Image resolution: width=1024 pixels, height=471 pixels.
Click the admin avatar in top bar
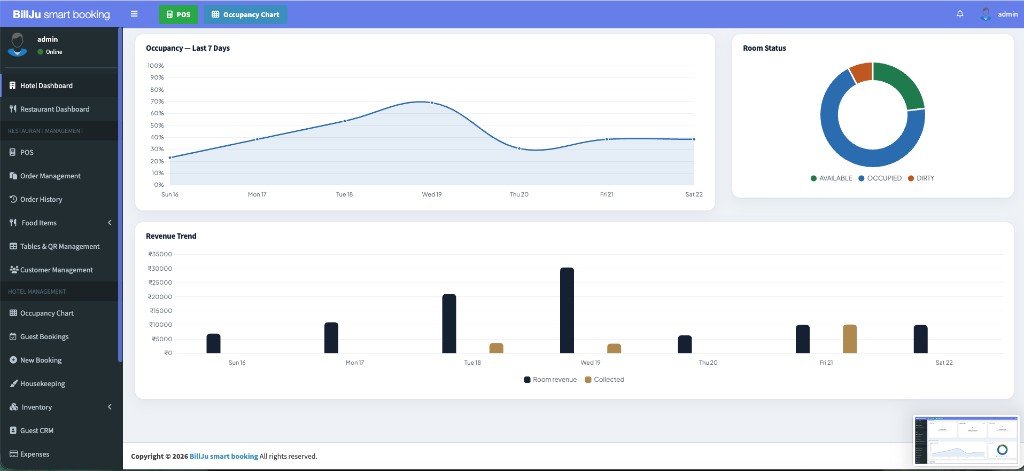pos(986,14)
